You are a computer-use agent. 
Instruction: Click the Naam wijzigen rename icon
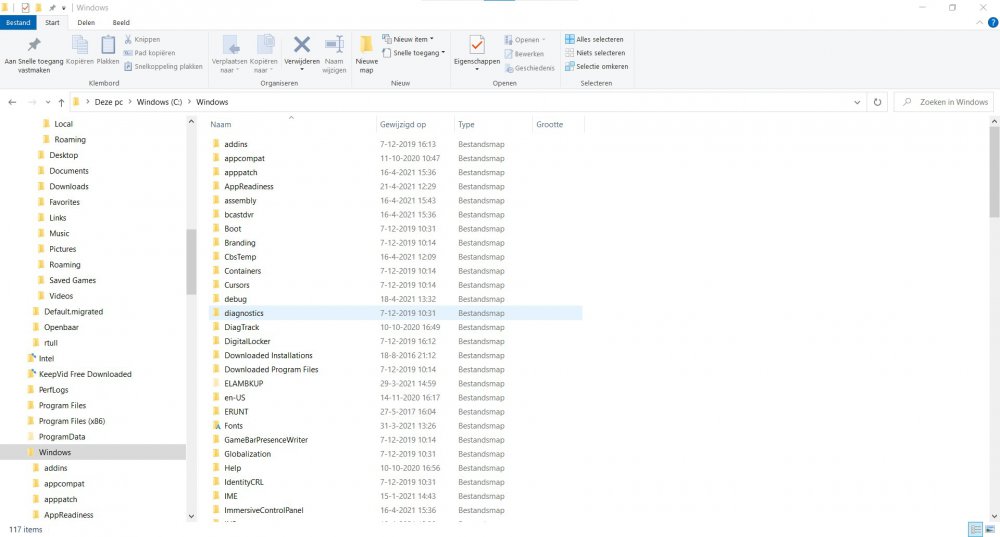(x=334, y=46)
